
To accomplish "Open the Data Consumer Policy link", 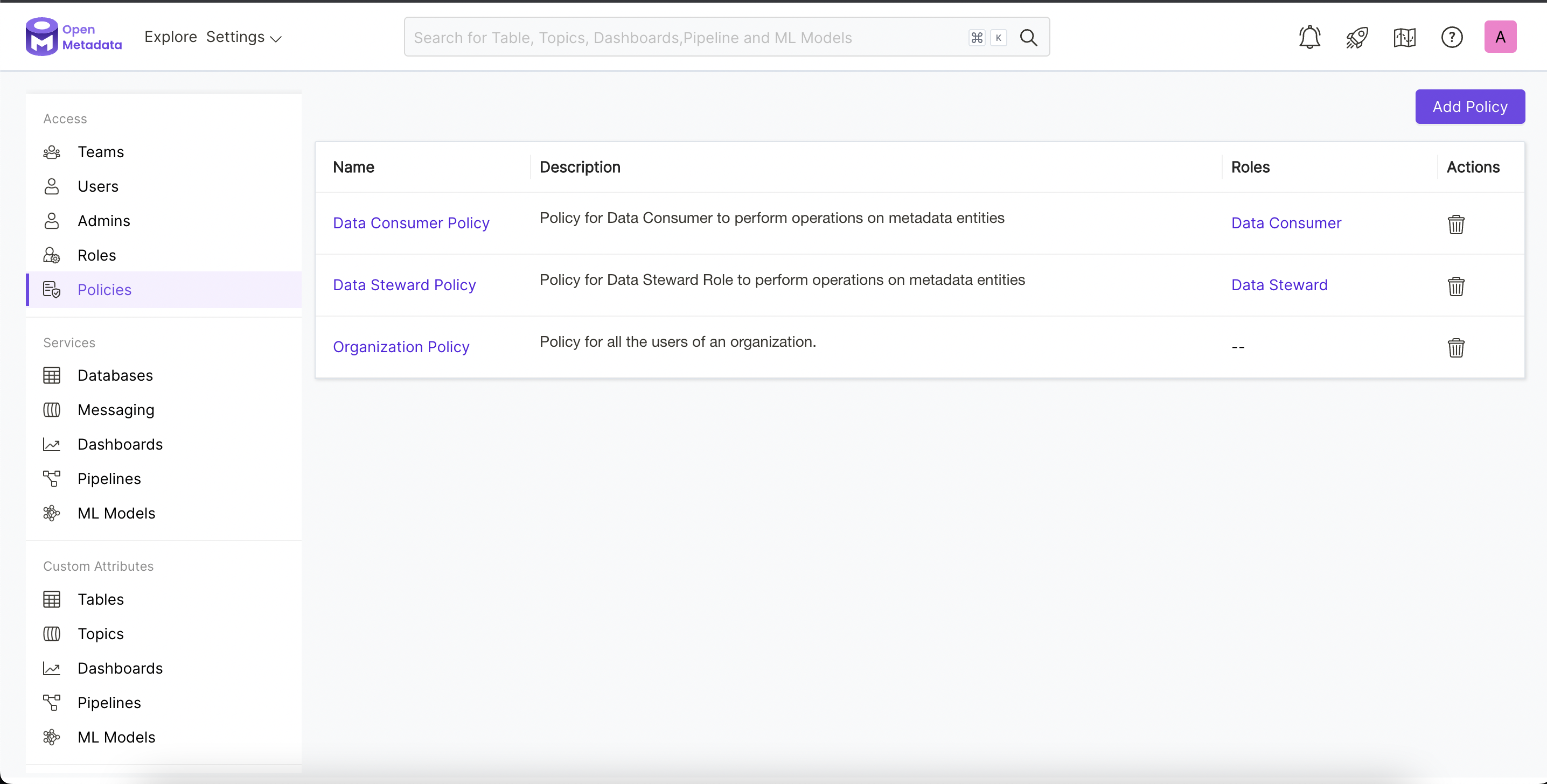I will tap(411, 223).
